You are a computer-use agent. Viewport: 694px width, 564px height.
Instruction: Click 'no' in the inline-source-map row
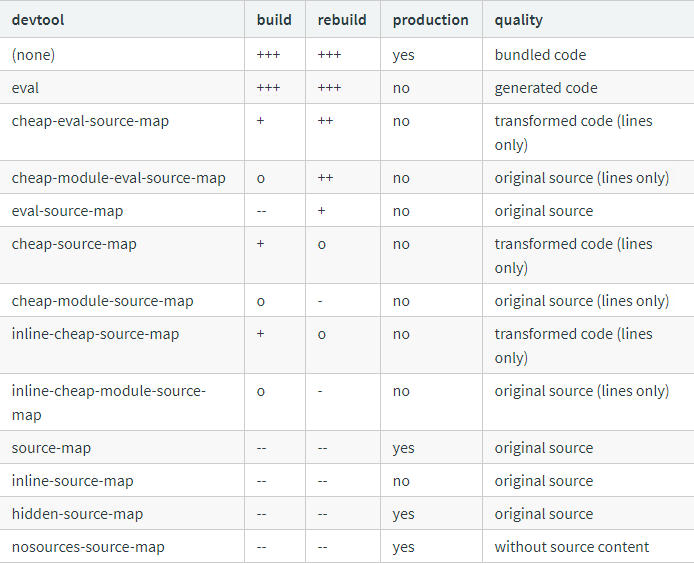pyautogui.click(x=401, y=481)
